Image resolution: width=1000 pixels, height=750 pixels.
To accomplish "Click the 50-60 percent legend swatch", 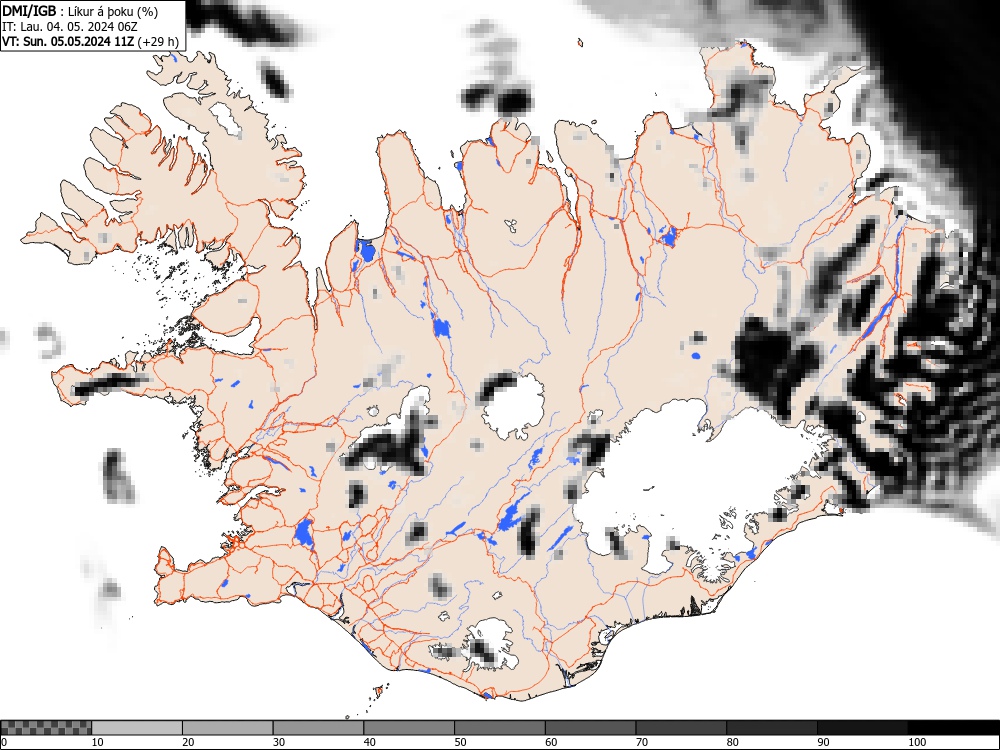I will coord(499,728).
